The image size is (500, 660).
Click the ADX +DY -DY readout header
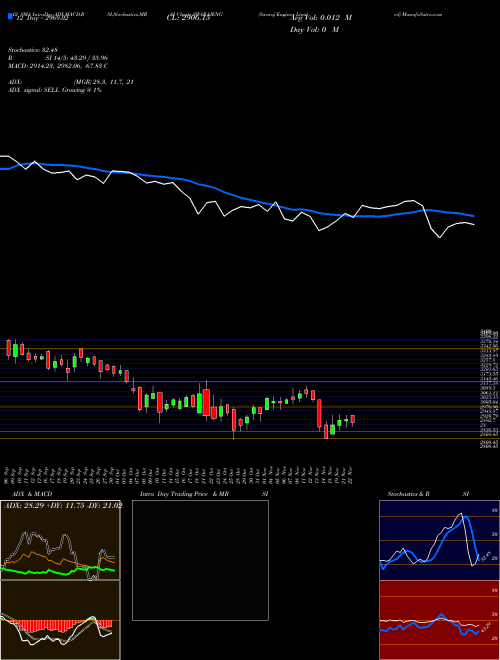coord(63,505)
